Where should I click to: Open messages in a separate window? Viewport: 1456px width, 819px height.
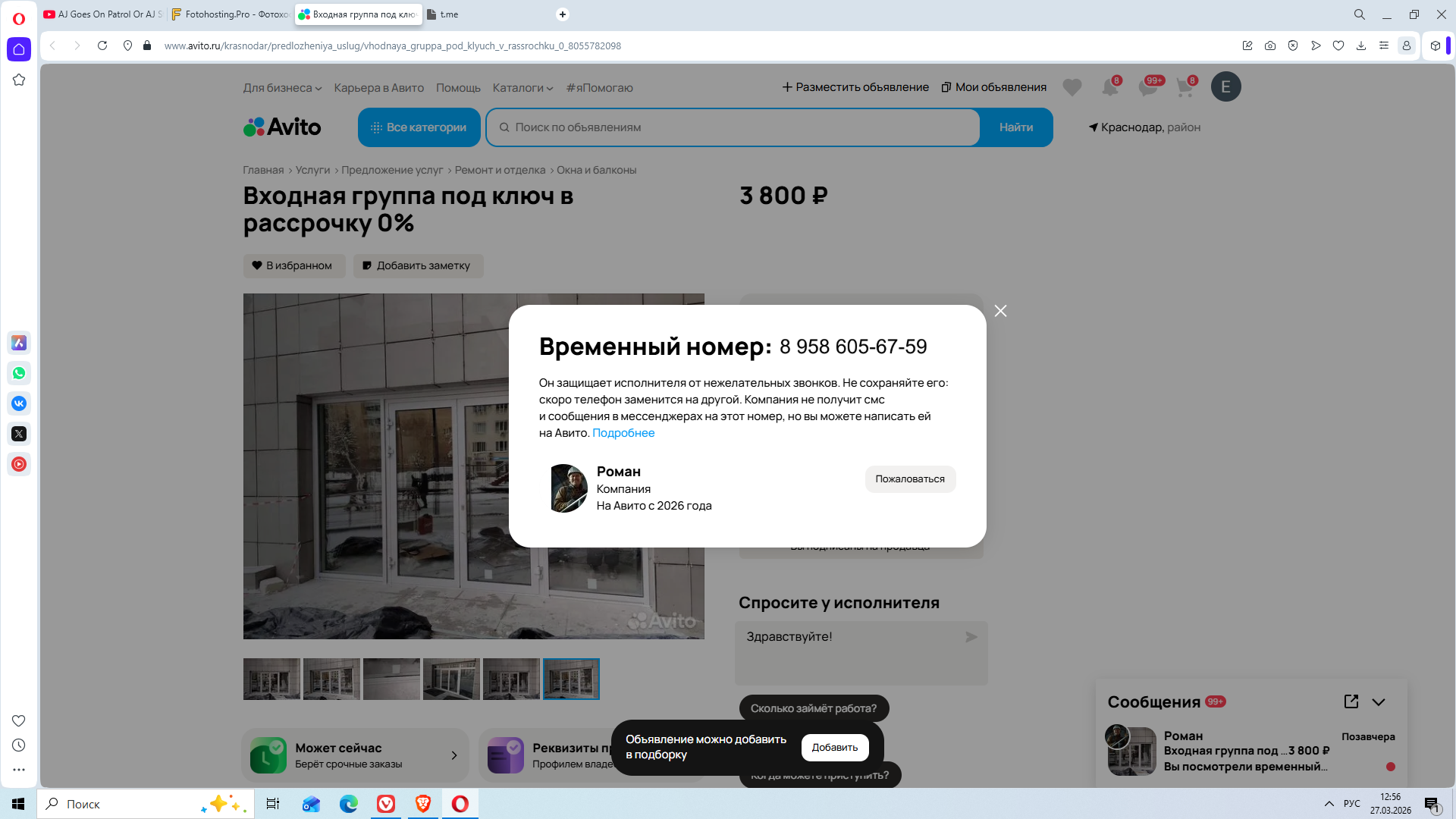pyautogui.click(x=1351, y=701)
